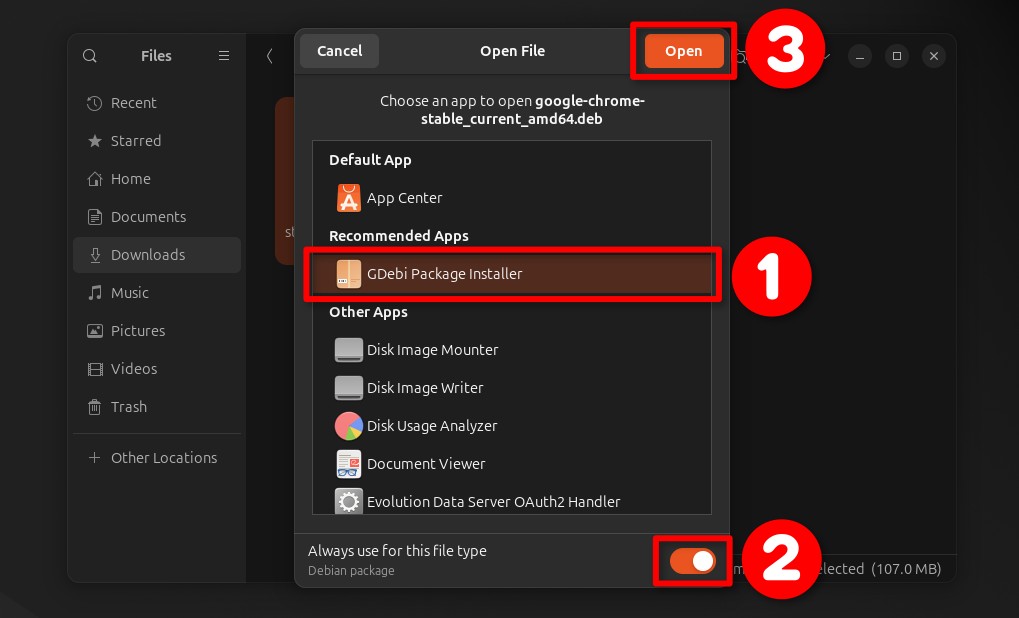Click the Music note icon
This screenshot has width=1019, height=618.
95,292
